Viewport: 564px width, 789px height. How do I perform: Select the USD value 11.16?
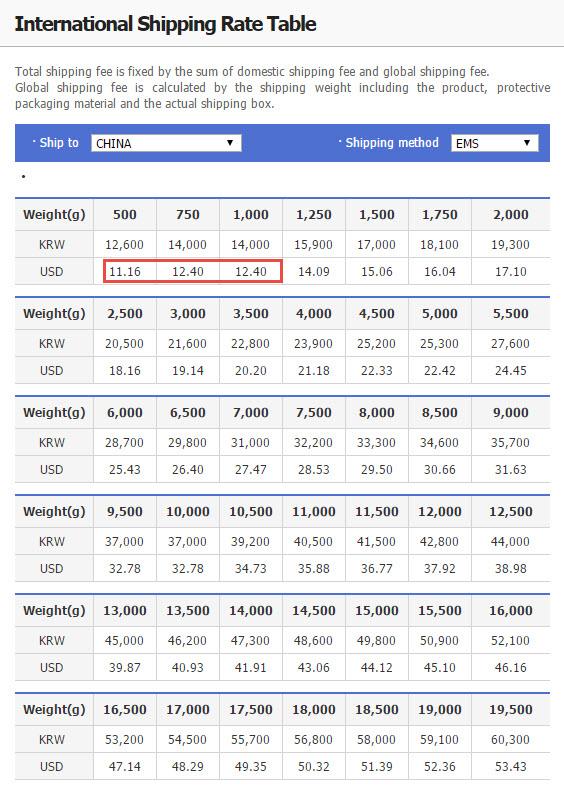(x=125, y=272)
